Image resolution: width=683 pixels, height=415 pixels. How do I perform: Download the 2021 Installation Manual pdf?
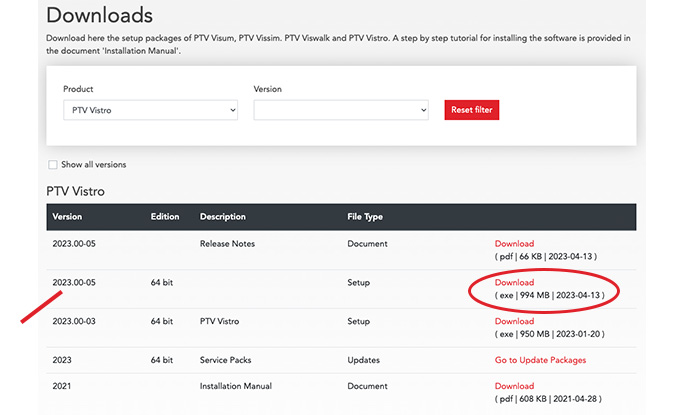point(514,386)
